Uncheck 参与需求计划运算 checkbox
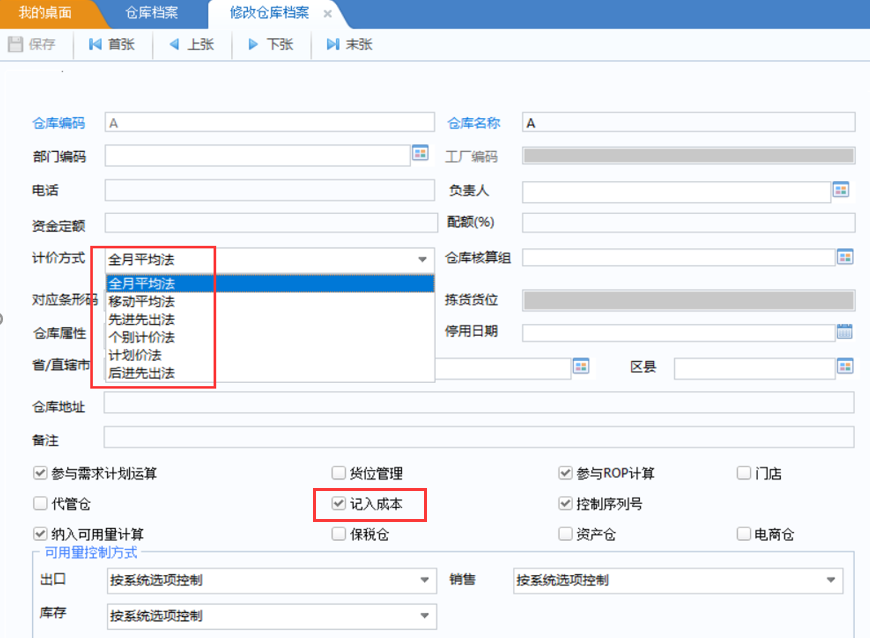The height and width of the screenshot is (638, 870). [40, 474]
